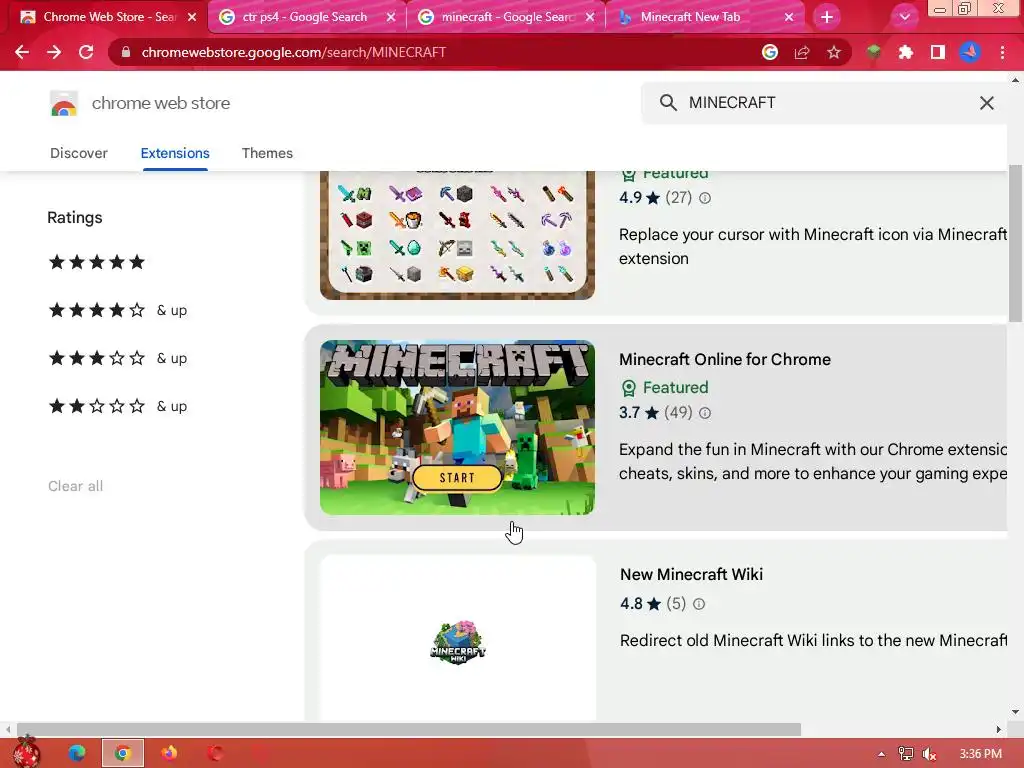Click the vertical scrollbar thumb
The height and width of the screenshot is (768, 1024).
point(1016,244)
